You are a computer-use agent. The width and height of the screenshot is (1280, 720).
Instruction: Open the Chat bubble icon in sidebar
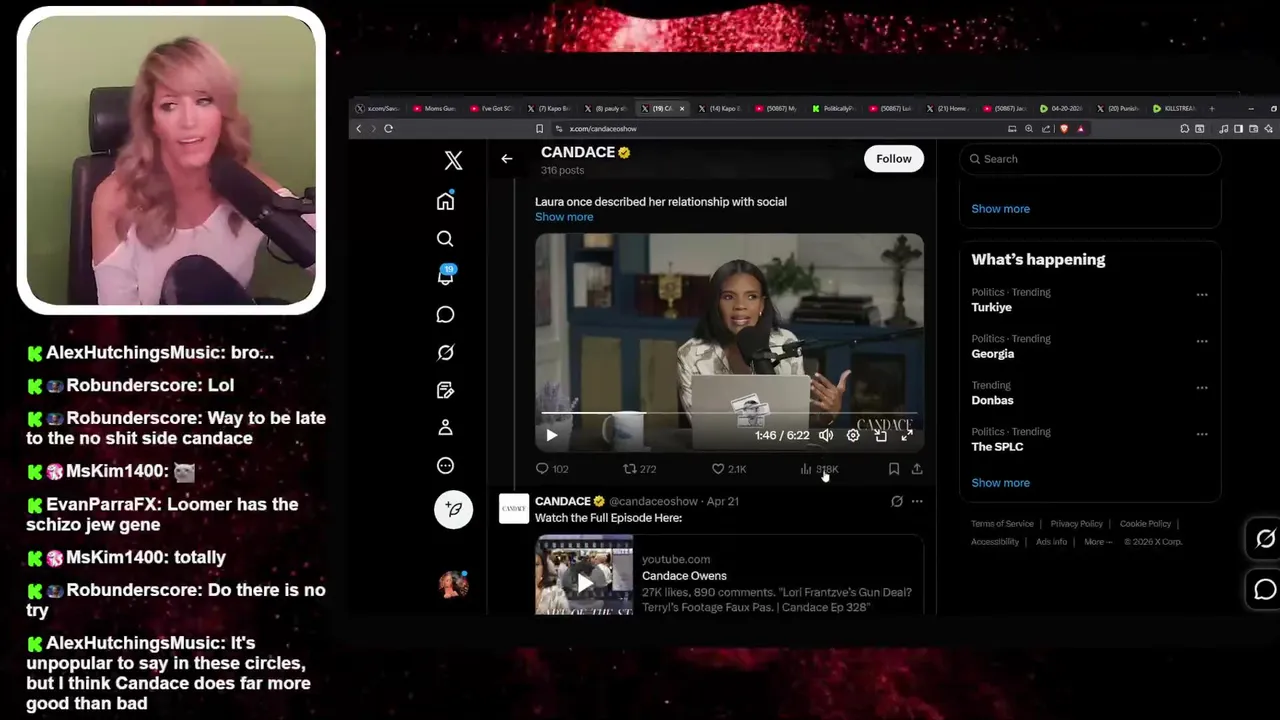445,315
